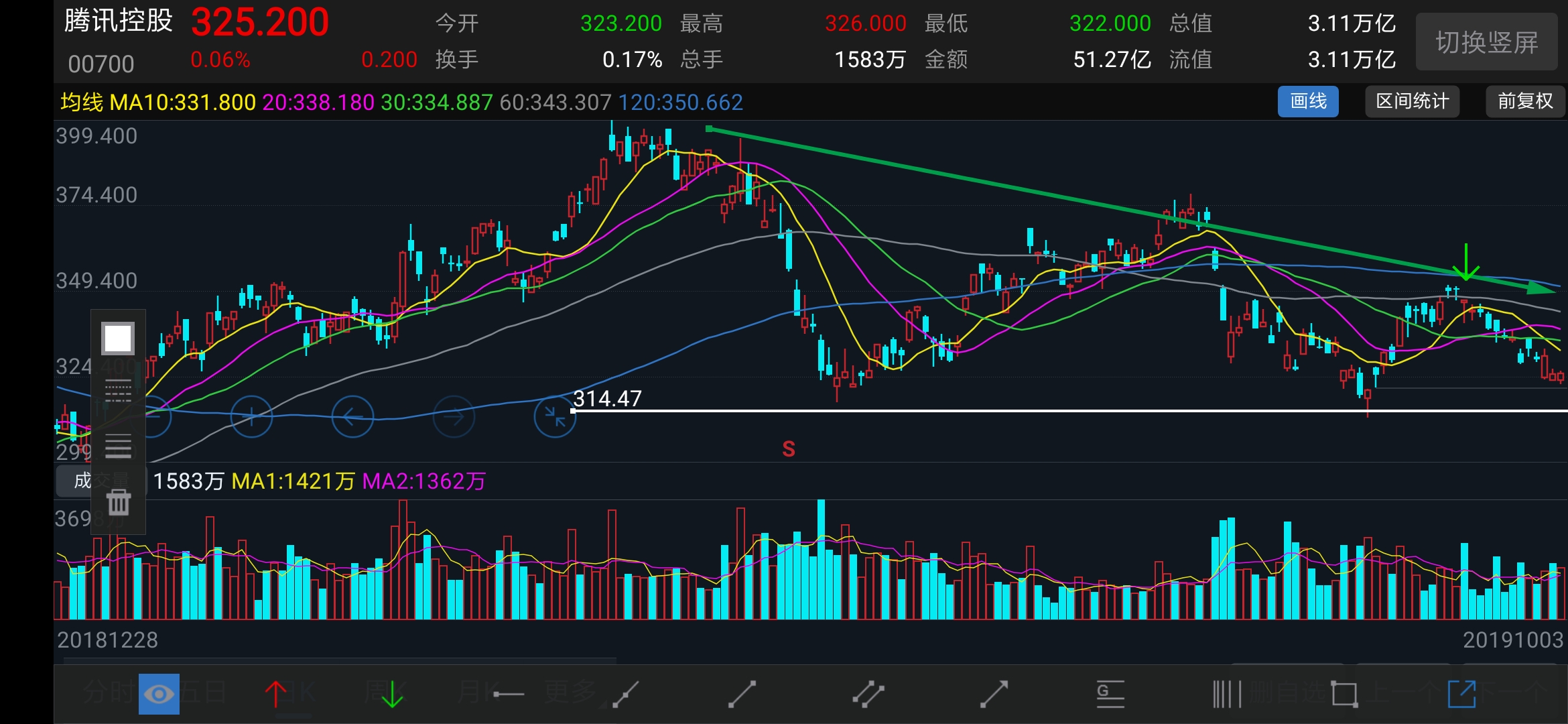Open the line thickness options

[x=118, y=446]
